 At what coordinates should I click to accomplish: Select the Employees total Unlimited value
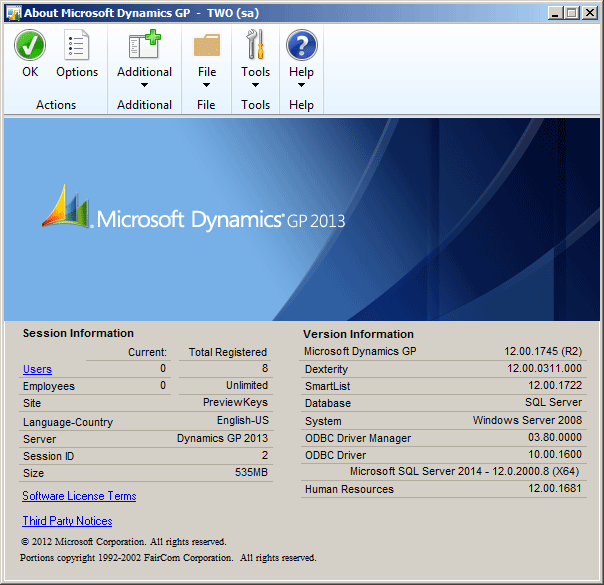pyautogui.click(x=247, y=385)
